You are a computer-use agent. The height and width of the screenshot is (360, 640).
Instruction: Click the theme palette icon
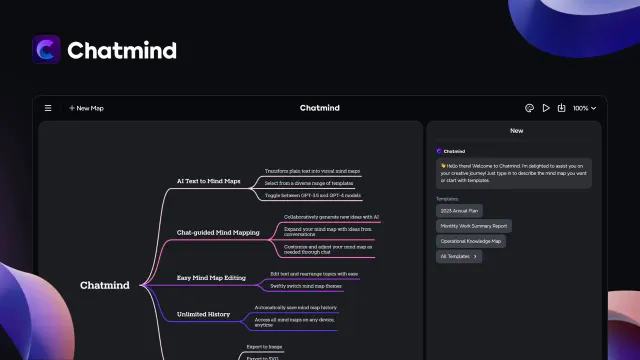pos(529,108)
